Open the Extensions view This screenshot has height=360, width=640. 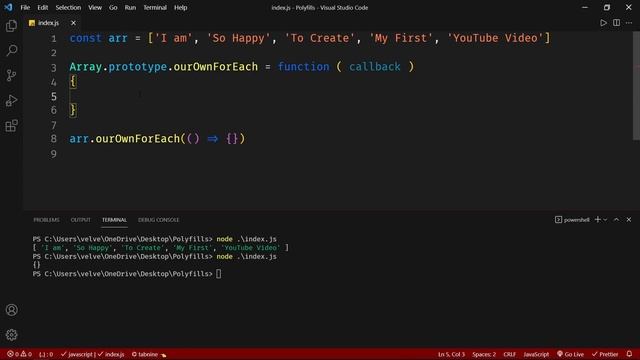coord(11,126)
